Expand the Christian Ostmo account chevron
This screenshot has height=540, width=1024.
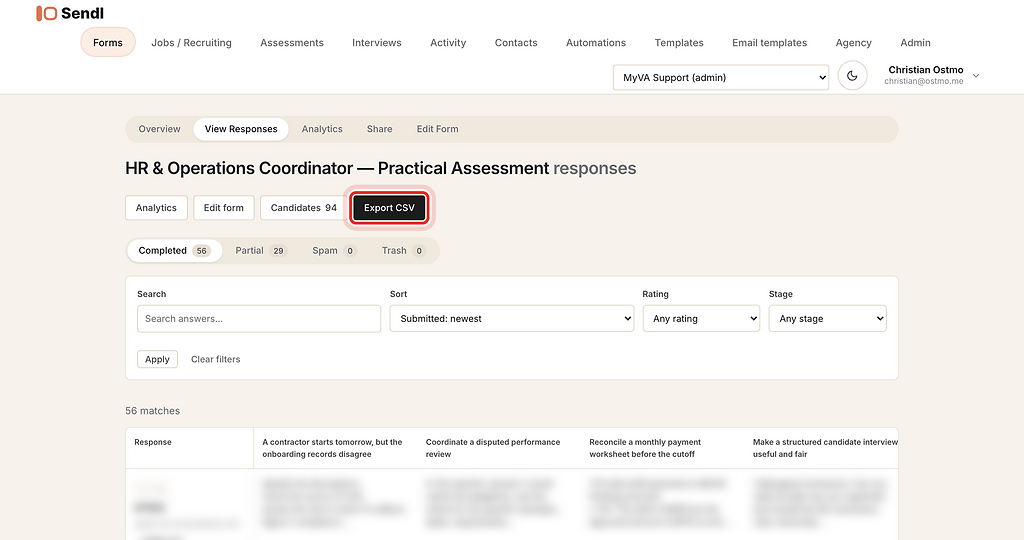click(x=976, y=76)
